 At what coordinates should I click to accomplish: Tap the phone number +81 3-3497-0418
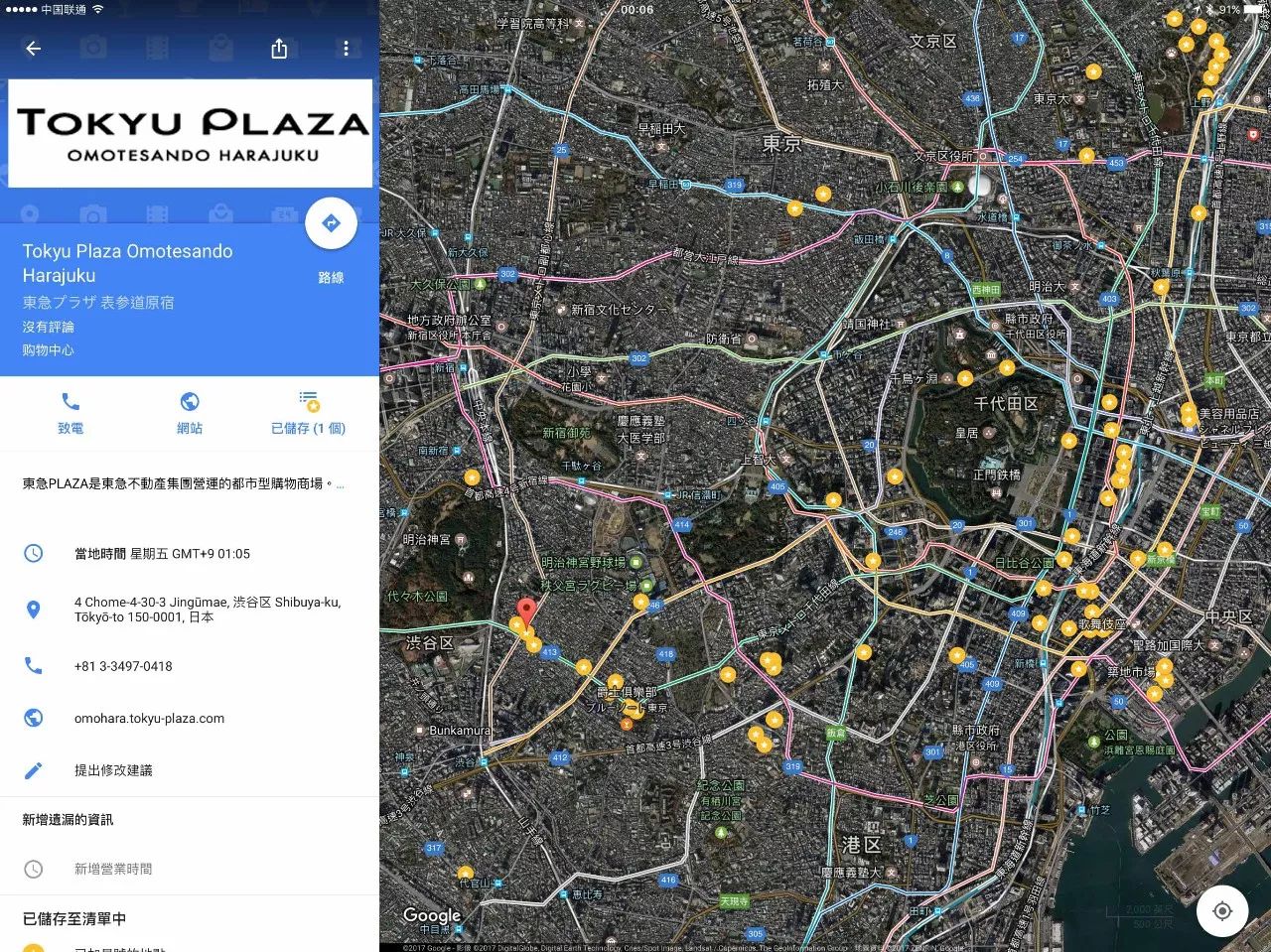coord(123,666)
